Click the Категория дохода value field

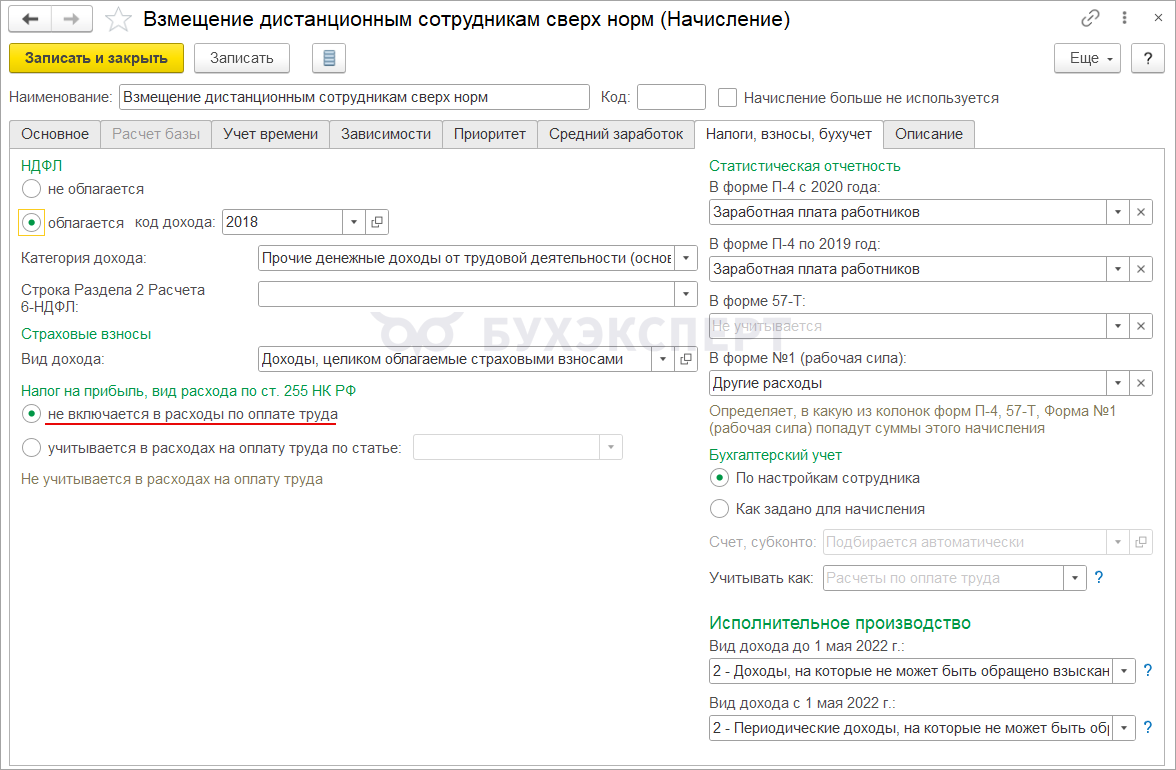click(x=466, y=258)
